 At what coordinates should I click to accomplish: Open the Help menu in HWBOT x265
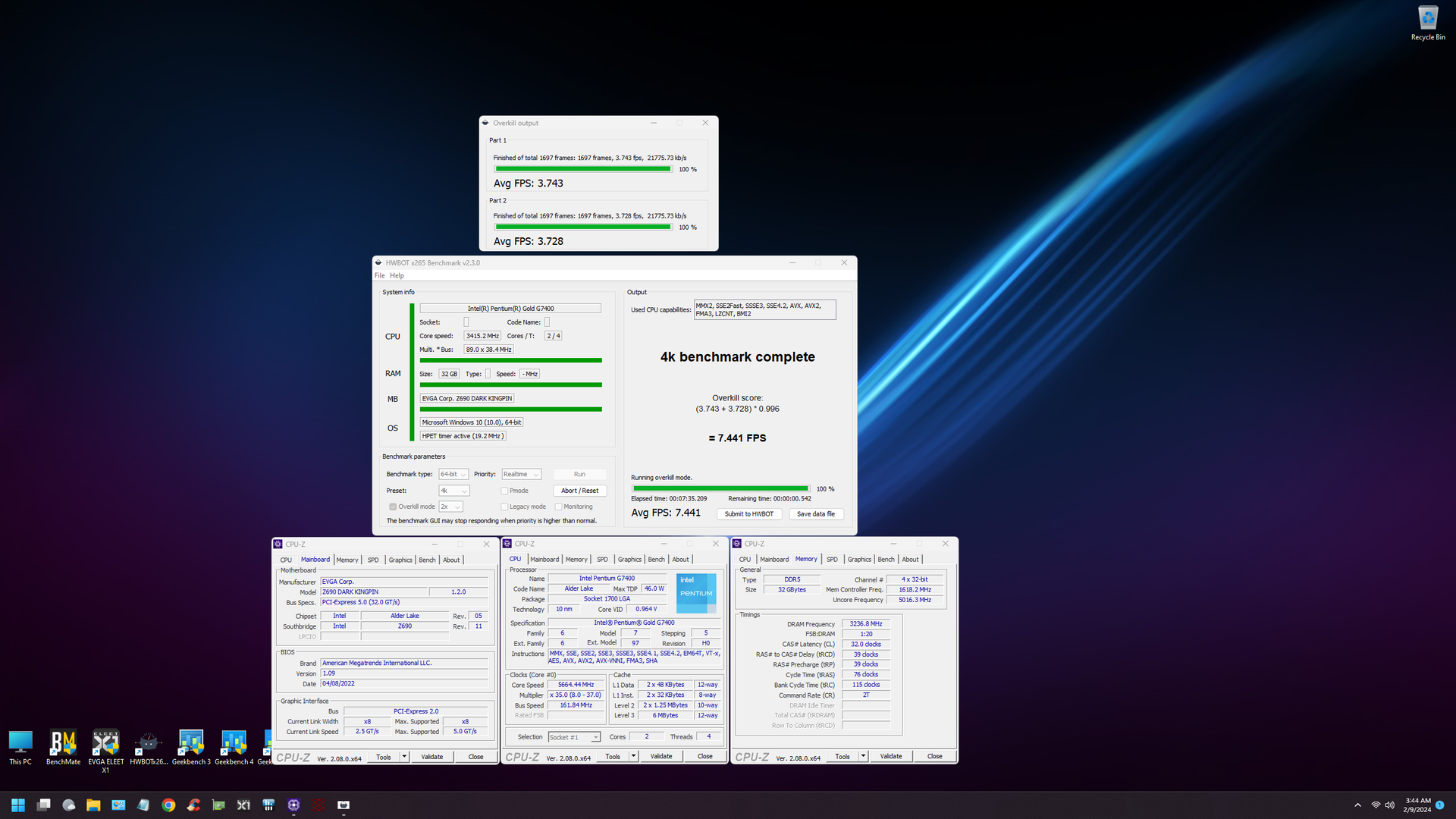pos(397,275)
